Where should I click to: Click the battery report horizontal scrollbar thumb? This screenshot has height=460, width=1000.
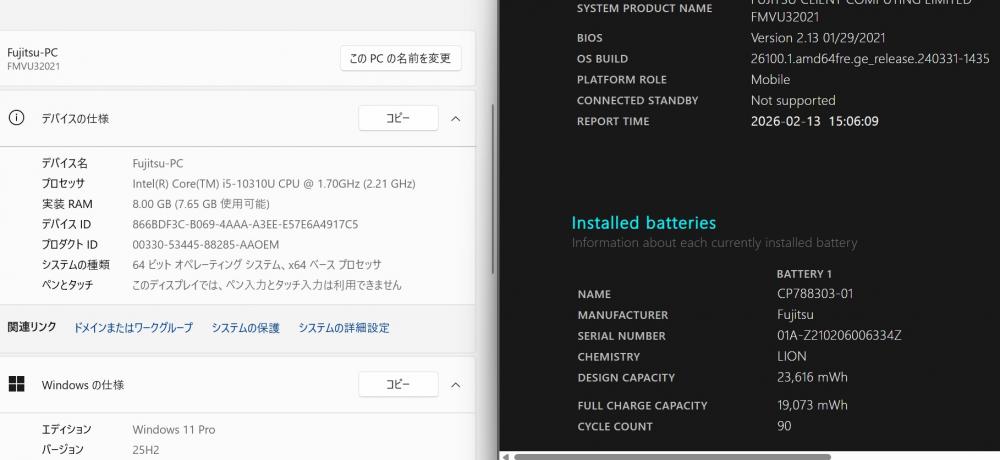672,456
